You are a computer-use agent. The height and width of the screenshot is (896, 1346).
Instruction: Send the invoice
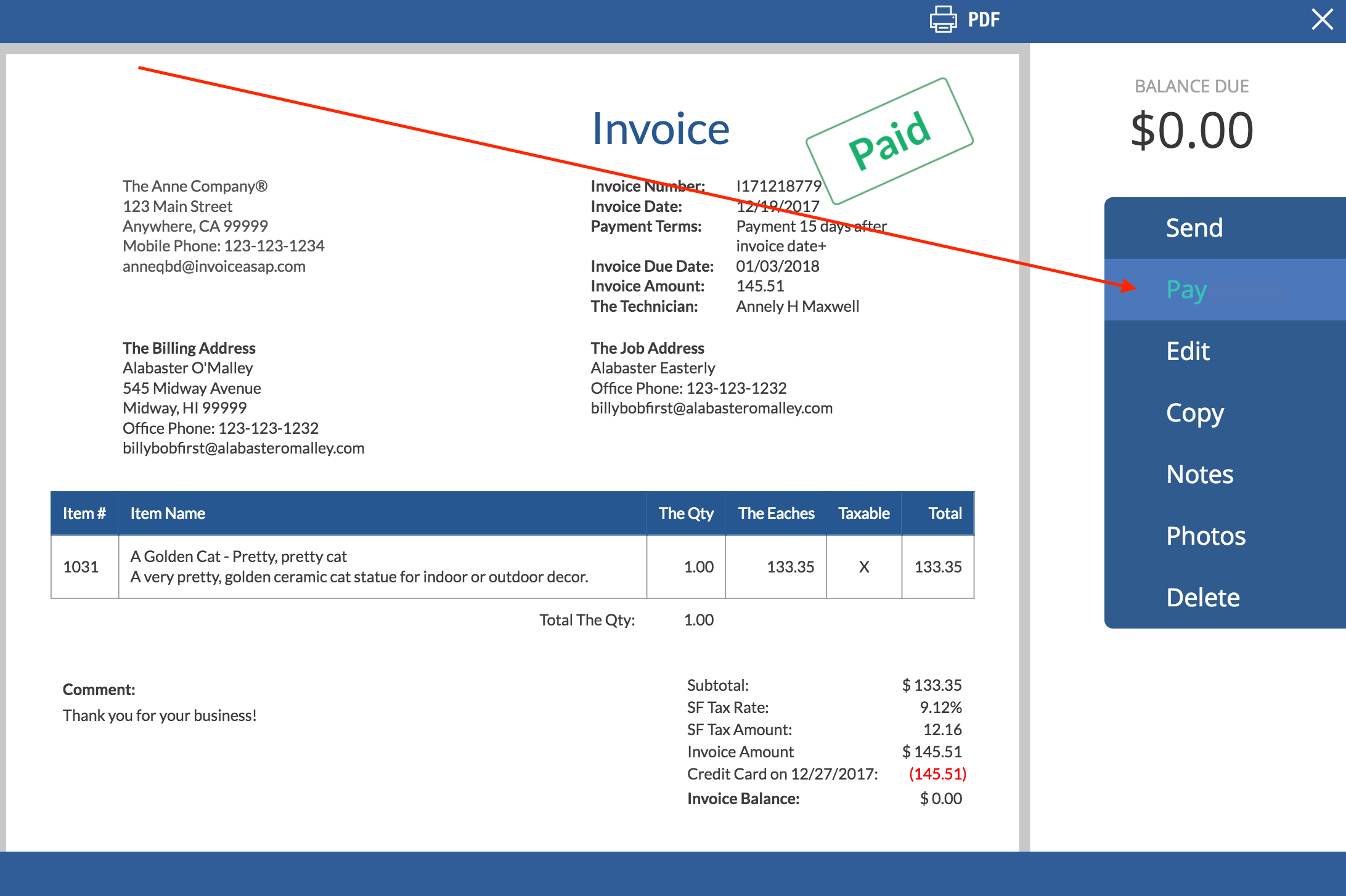[1194, 227]
